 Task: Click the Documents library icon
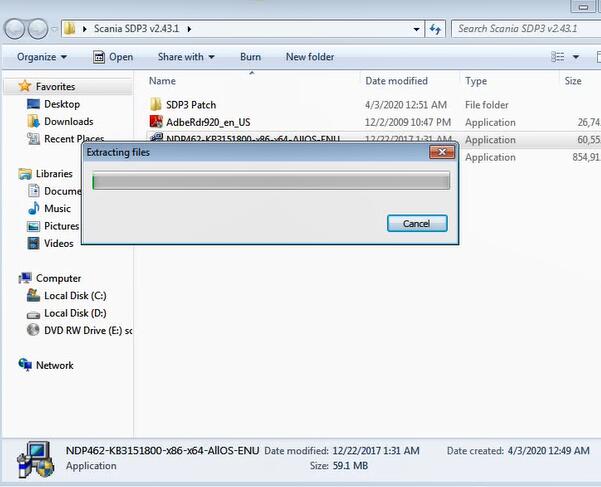[34, 191]
